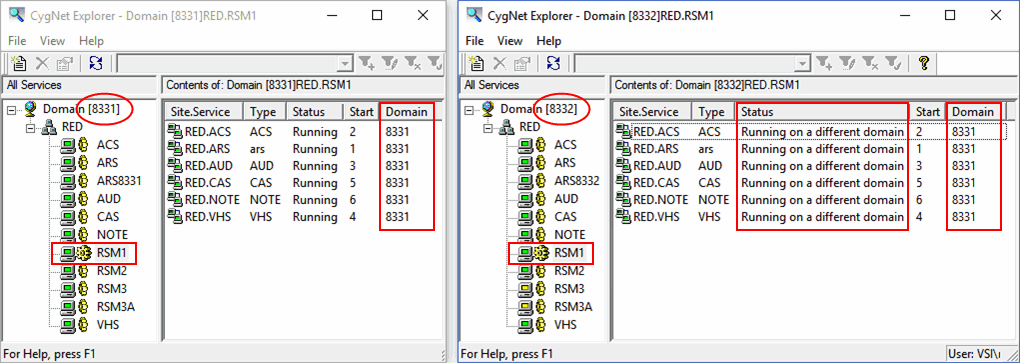Select ARS8332 in right window tree

tap(576, 180)
